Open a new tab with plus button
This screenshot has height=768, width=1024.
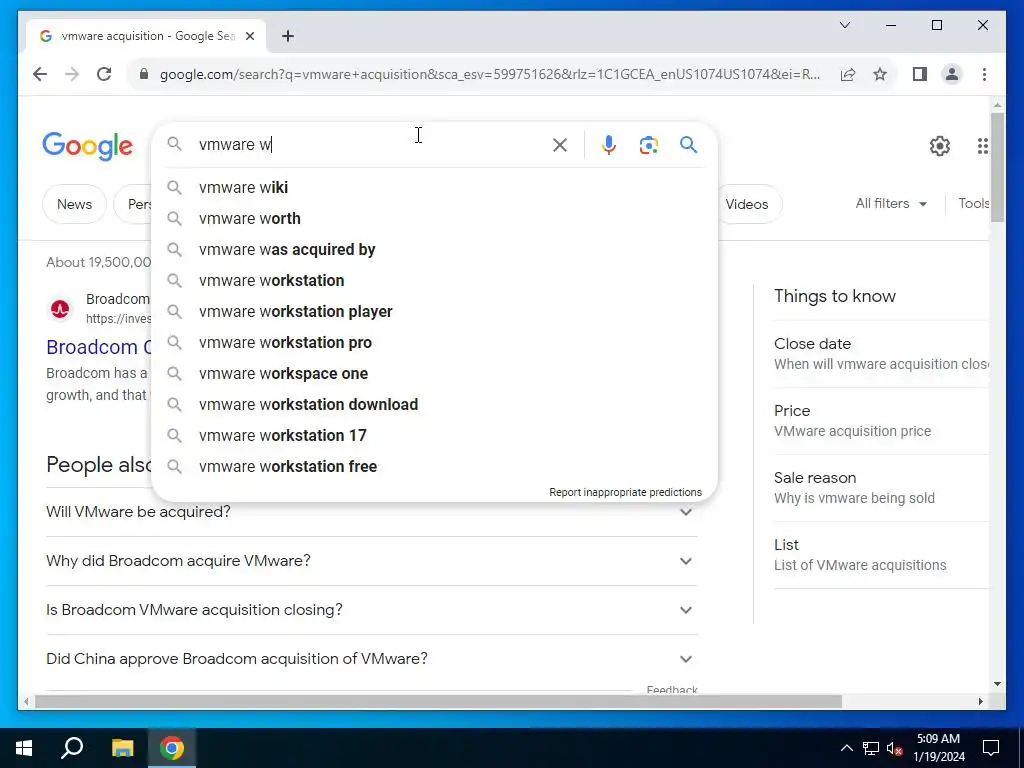click(x=288, y=36)
